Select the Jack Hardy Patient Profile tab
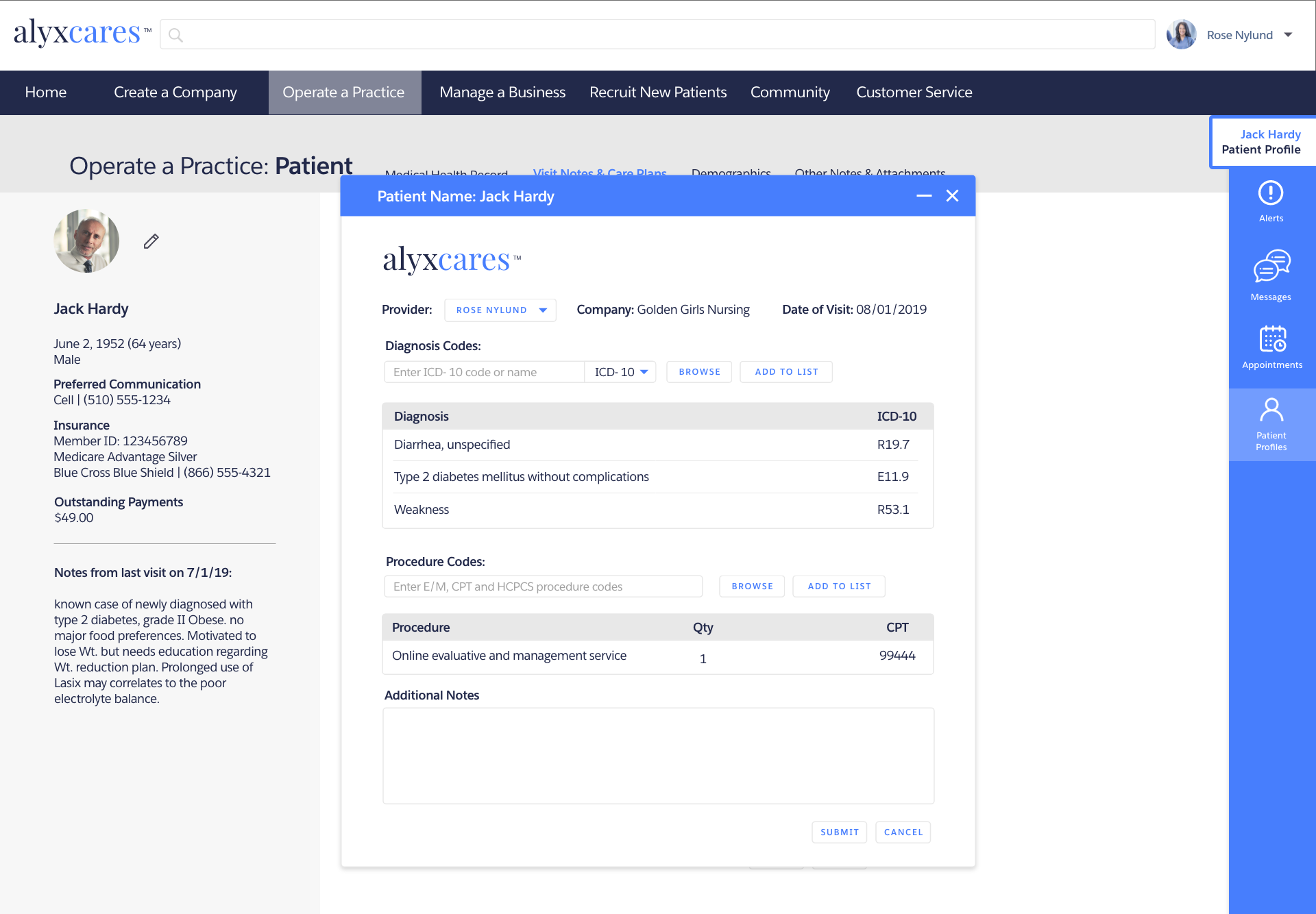Viewport: 1316px width, 914px height. 1262,142
